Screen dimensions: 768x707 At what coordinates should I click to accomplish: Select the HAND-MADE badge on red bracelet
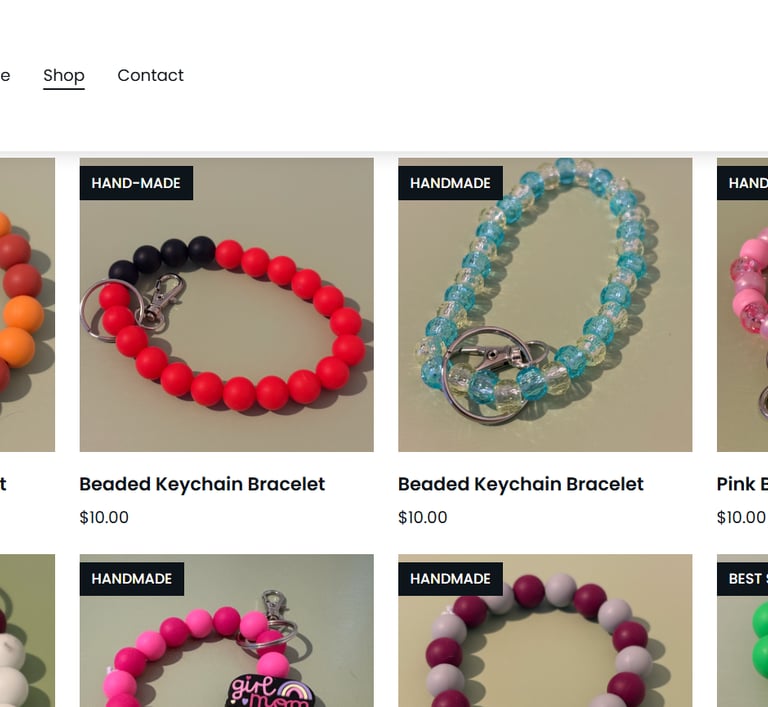136,183
